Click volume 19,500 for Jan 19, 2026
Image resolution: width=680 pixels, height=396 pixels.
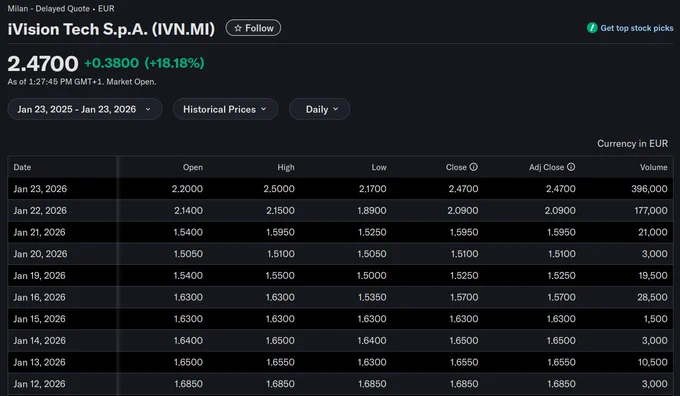click(x=653, y=275)
